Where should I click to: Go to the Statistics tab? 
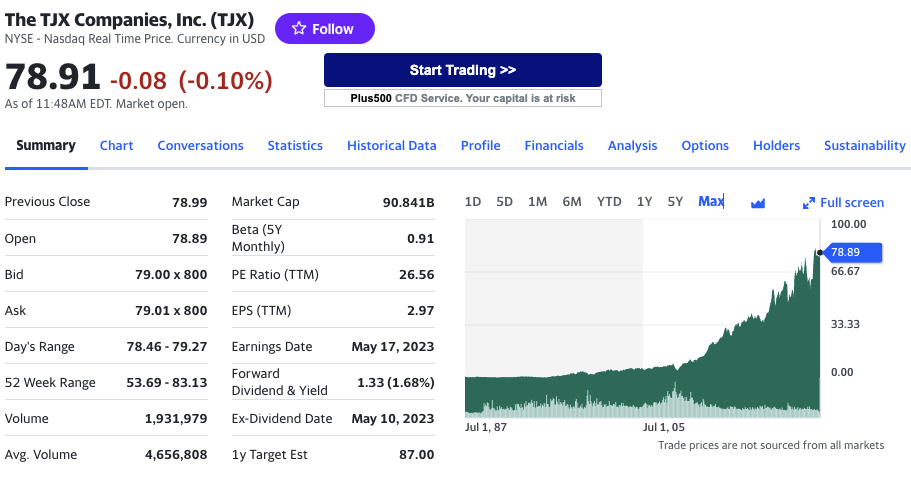(x=295, y=145)
